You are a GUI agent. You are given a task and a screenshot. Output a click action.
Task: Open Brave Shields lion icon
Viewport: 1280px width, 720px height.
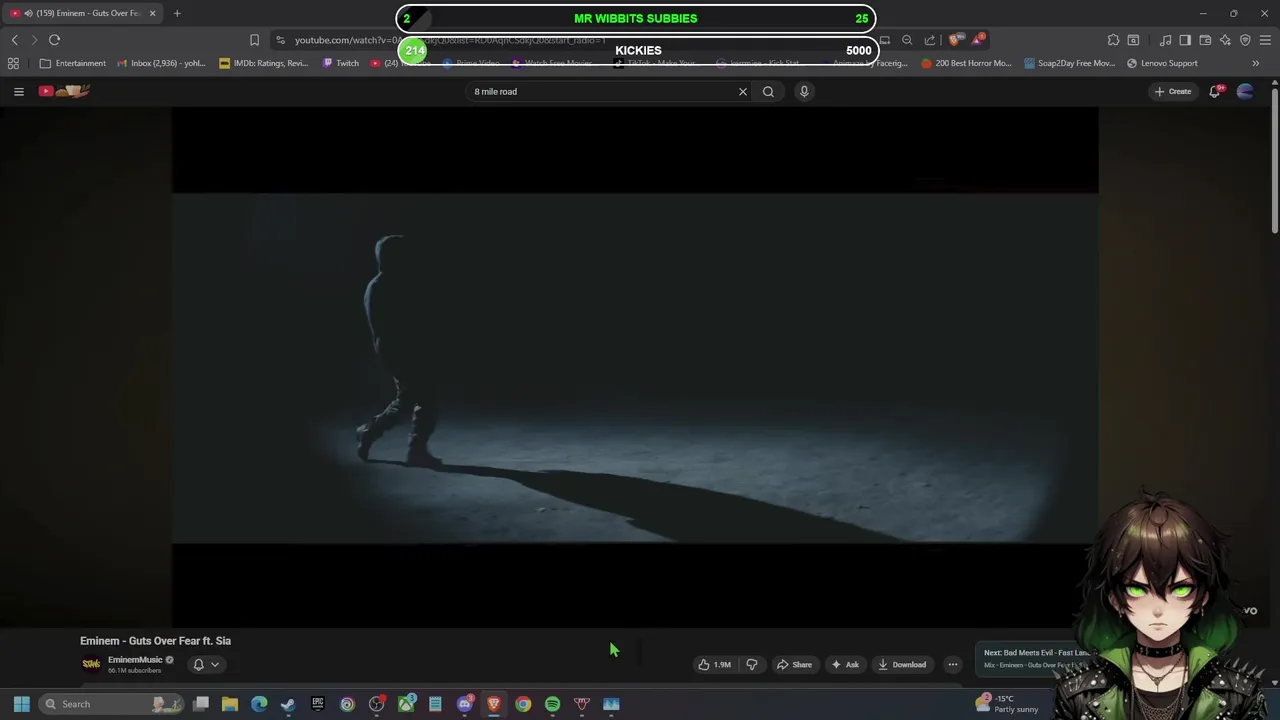[x=954, y=40]
